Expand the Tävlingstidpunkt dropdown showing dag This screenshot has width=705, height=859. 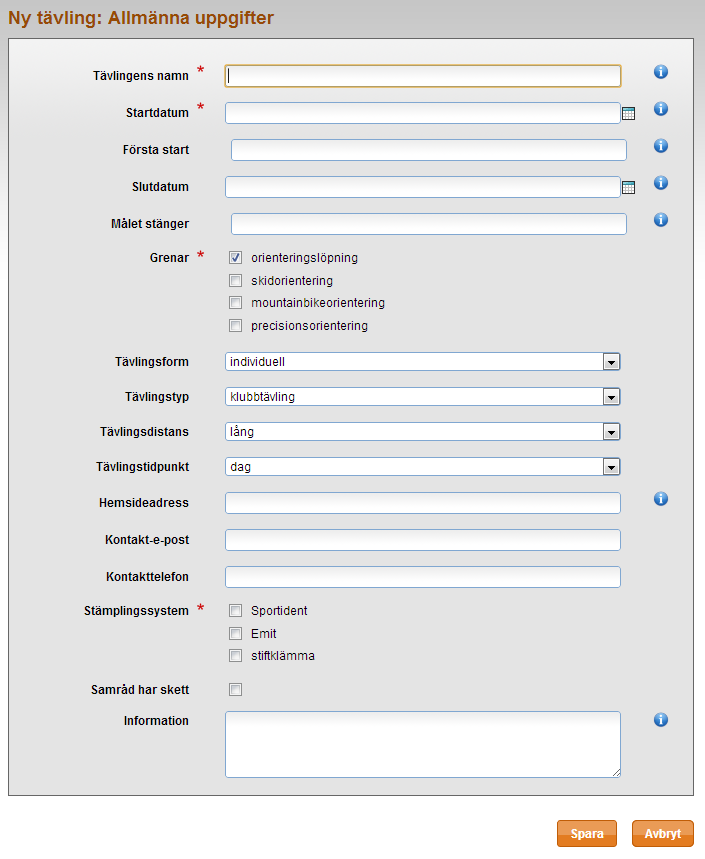point(422,467)
